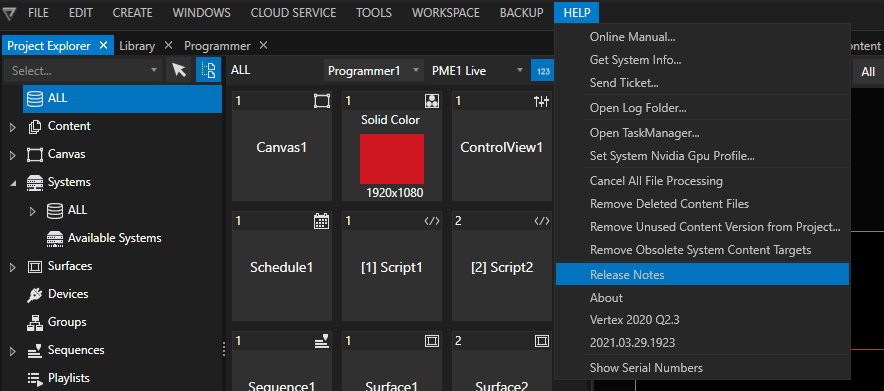Viewport: 884px width, 391px height.
Task: Expand the Sequences tree node
Action: (13, 351)
